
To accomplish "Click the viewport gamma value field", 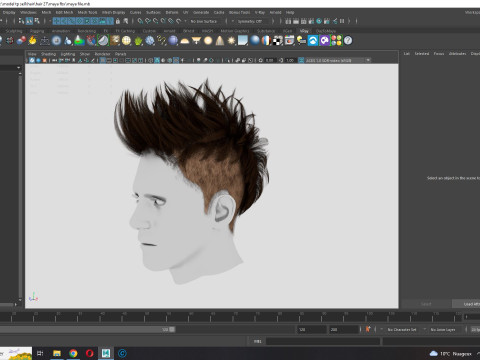I will (x=290, y=60).
